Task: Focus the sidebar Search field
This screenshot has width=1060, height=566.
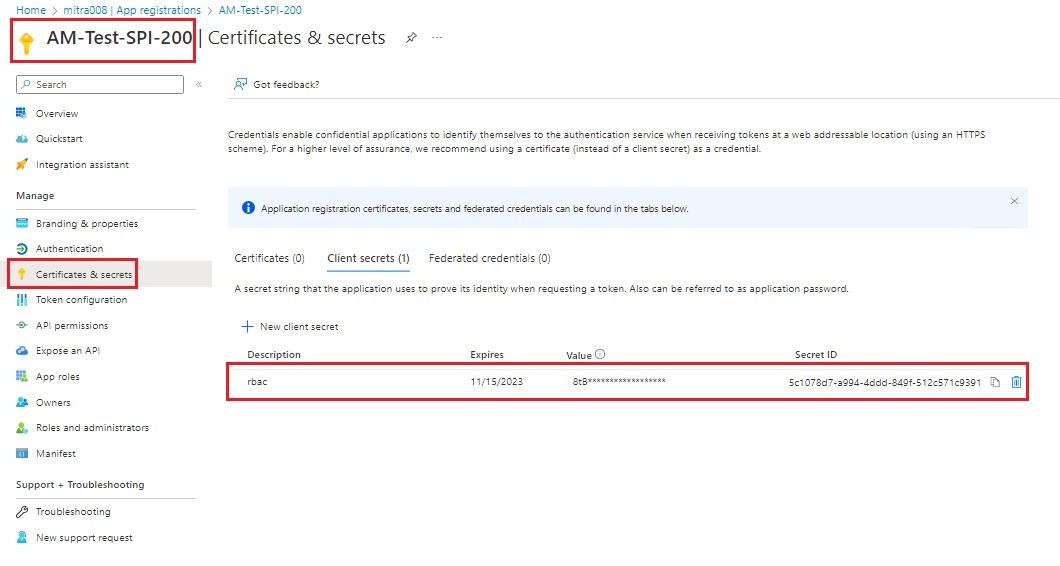Action: (x=100, y=85)
